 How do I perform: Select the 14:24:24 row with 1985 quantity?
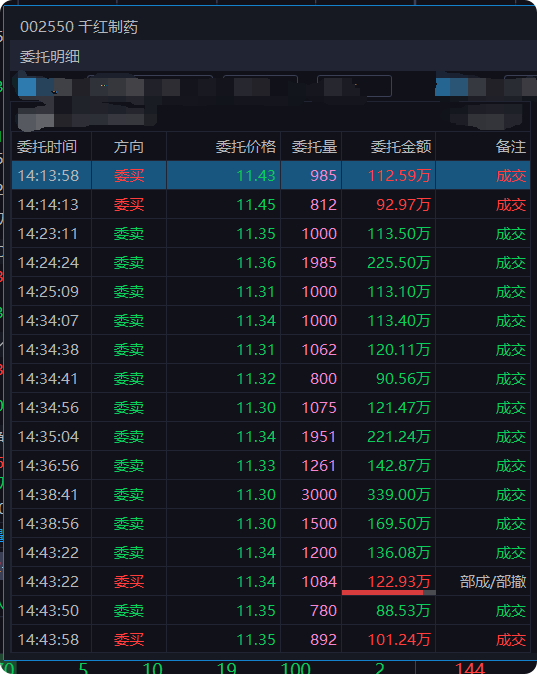point(271,263)
